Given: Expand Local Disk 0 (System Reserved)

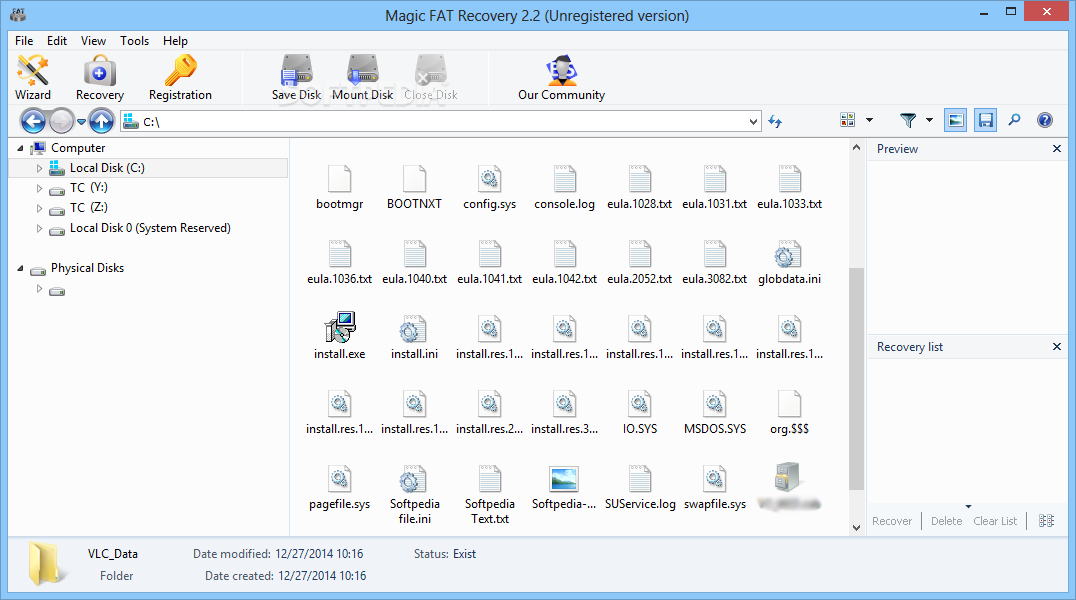Looking at the screenshot, I should [x=39, y=229].
